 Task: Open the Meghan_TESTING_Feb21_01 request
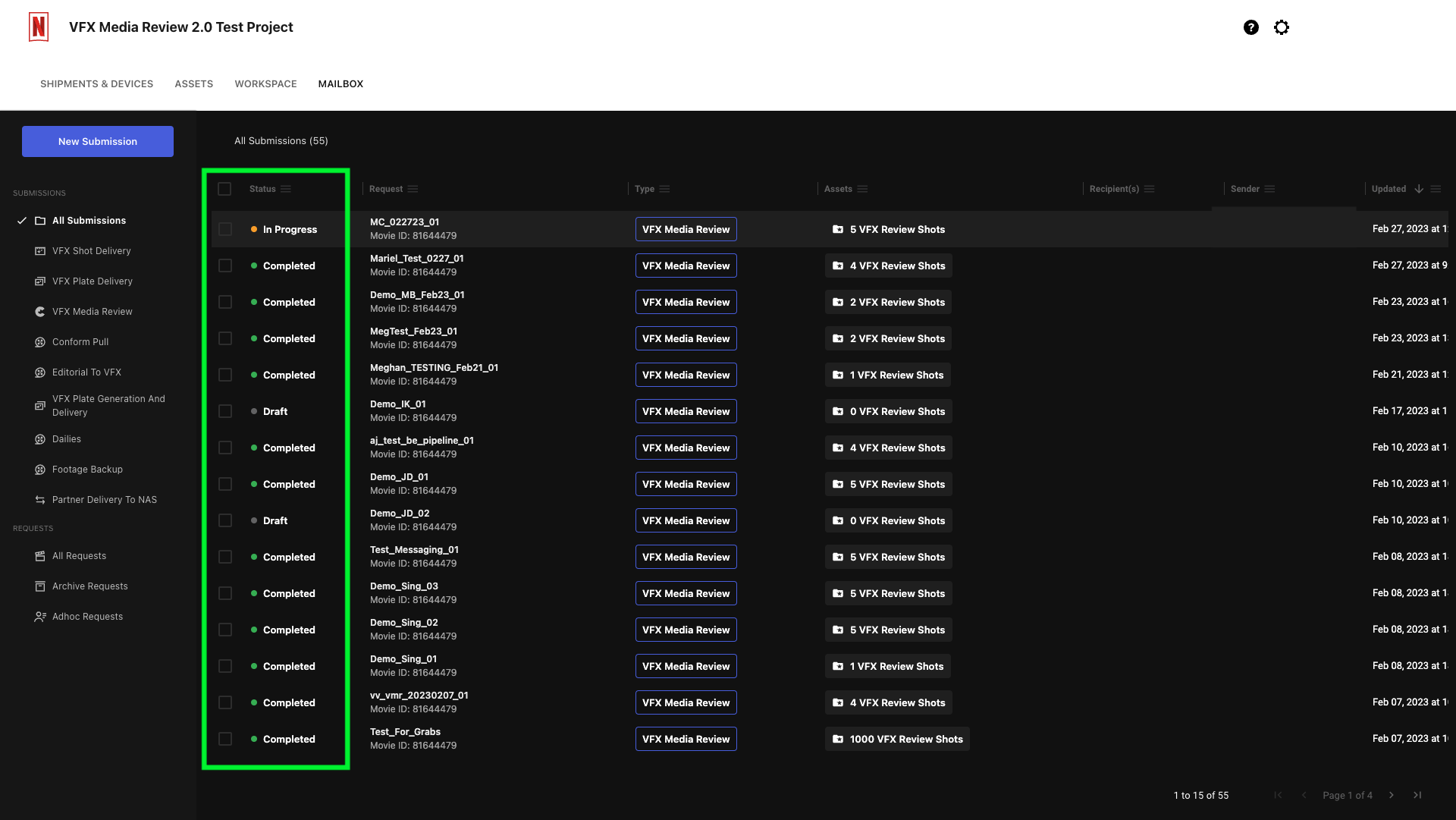[434, 368]
